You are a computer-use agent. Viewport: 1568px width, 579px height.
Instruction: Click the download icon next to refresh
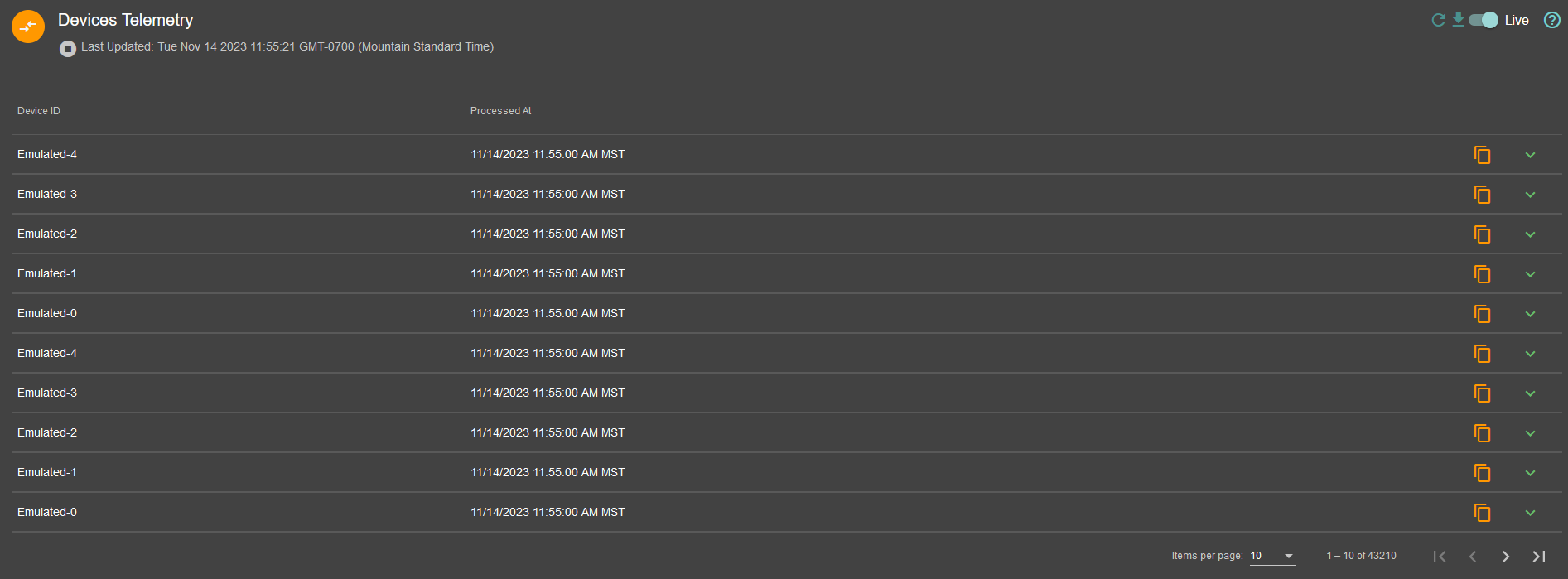tap(1458, 20)
